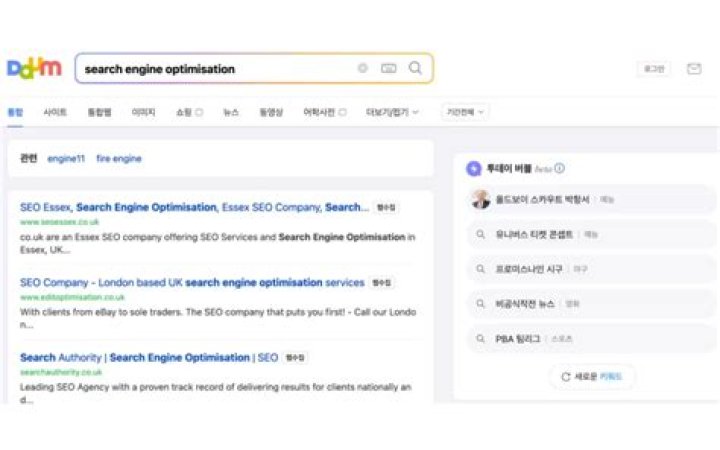Switch to the 이미지 tab
Viewport: 720px width, 450px height.
(143, 112)
